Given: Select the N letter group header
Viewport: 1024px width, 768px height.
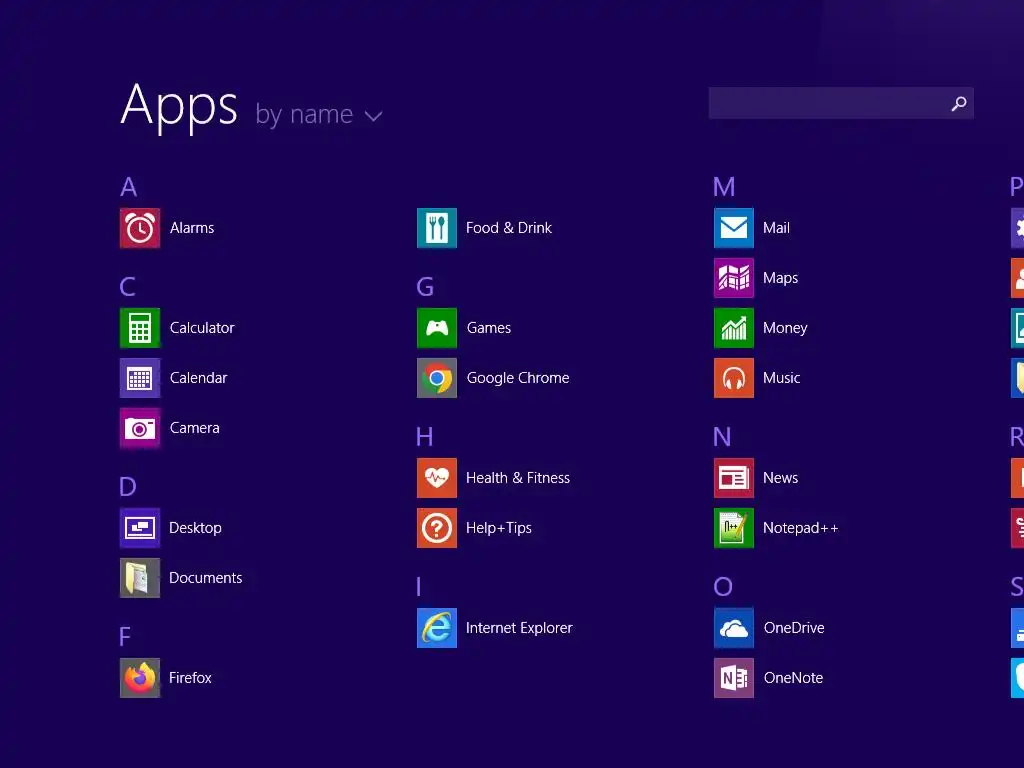Looking at the screenshot, I should [x=722, y=436].
